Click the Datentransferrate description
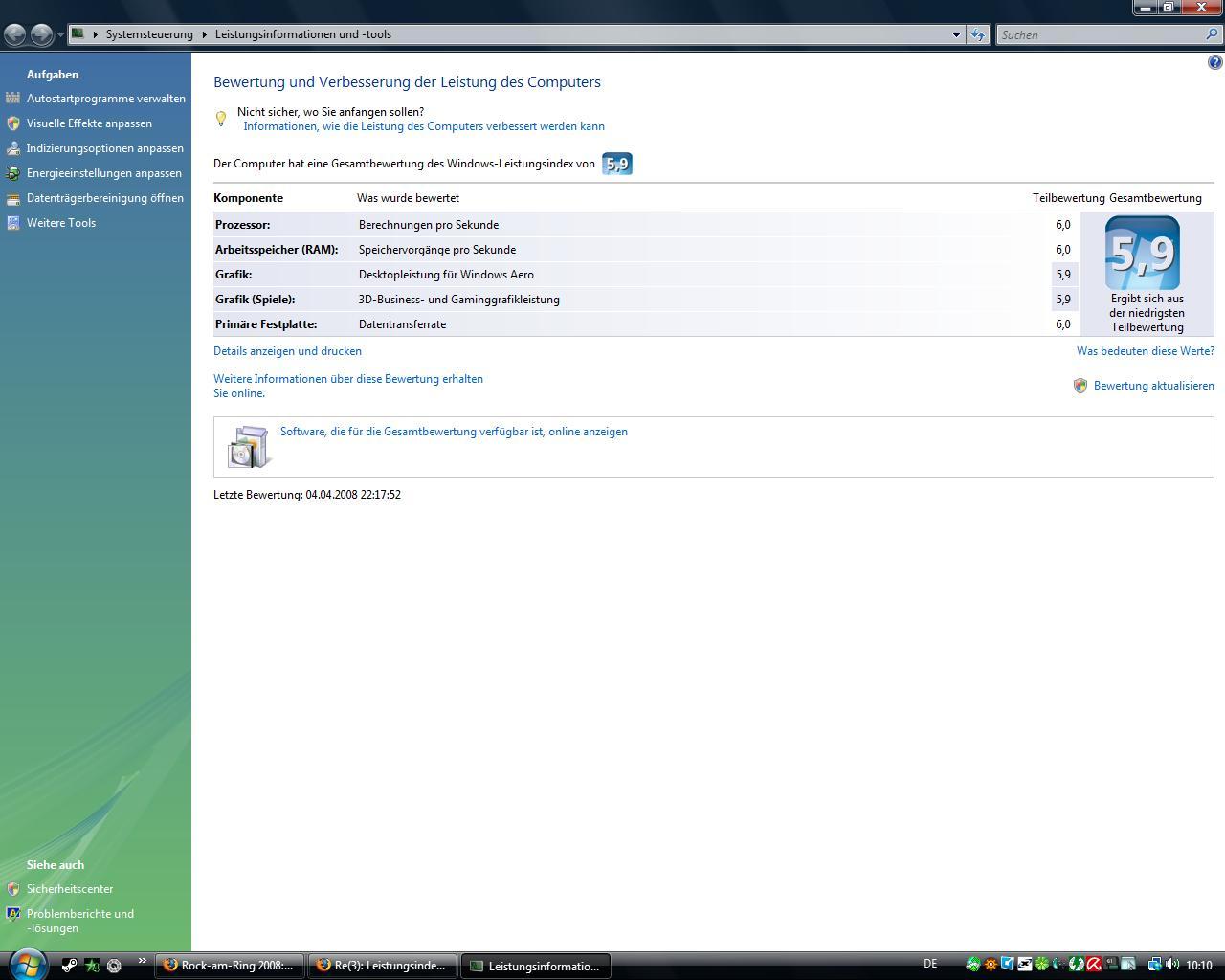This screenshot has width=1225, height=980. (x=402, y=324)
